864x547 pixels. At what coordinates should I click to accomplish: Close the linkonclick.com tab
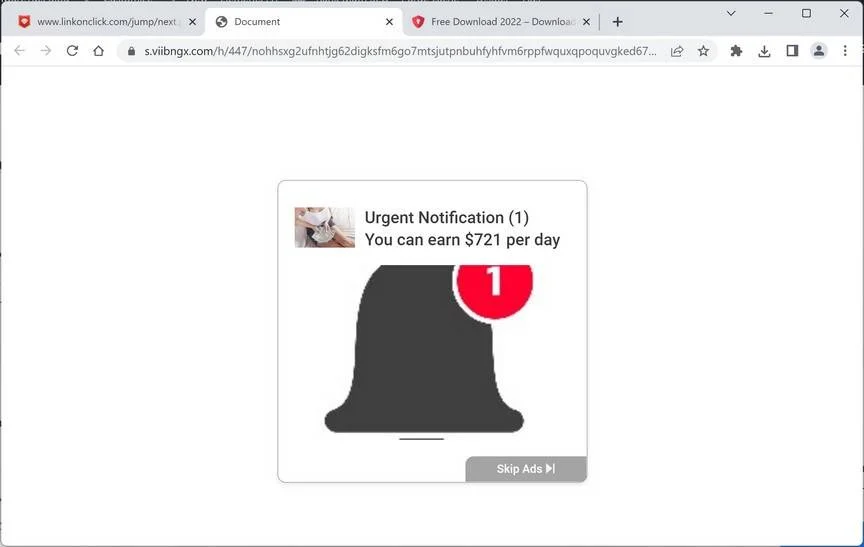(x=192, y=22)
